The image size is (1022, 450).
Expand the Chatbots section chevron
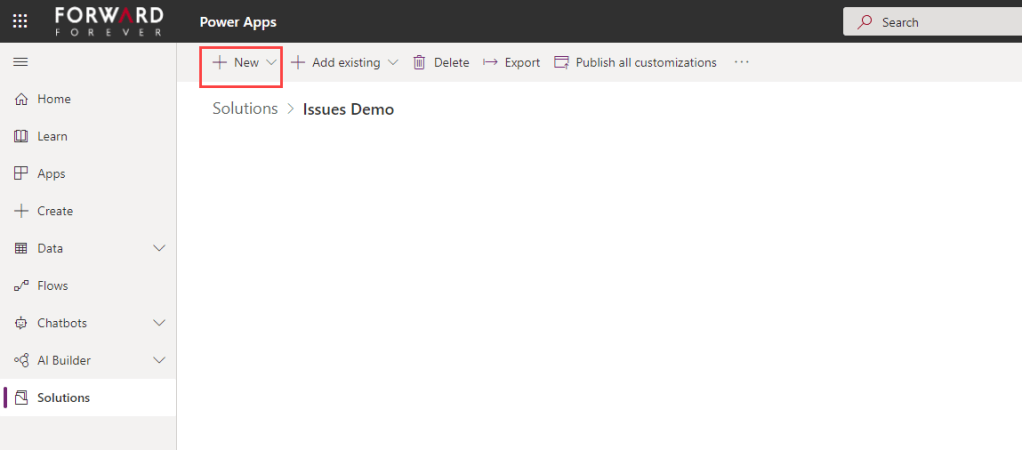click(x=159, y=323)
